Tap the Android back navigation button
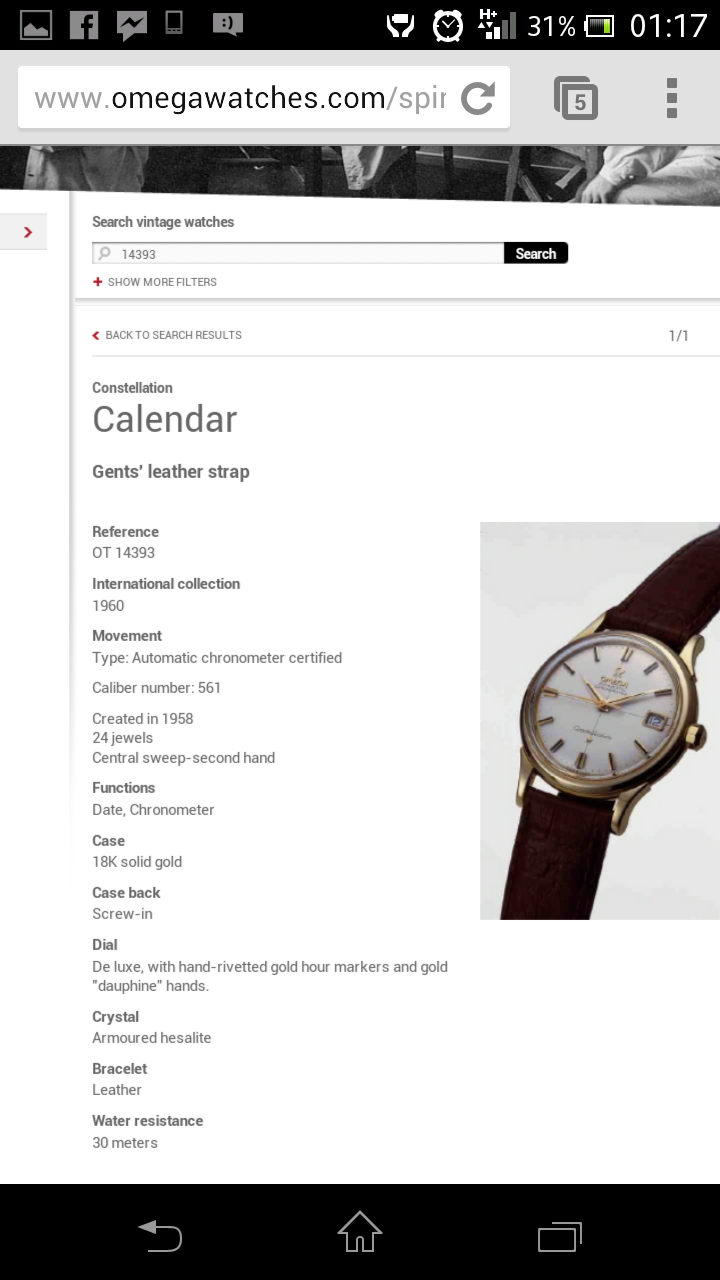The width and height of the screenshot is (720, 1280). pos(160,1236)
